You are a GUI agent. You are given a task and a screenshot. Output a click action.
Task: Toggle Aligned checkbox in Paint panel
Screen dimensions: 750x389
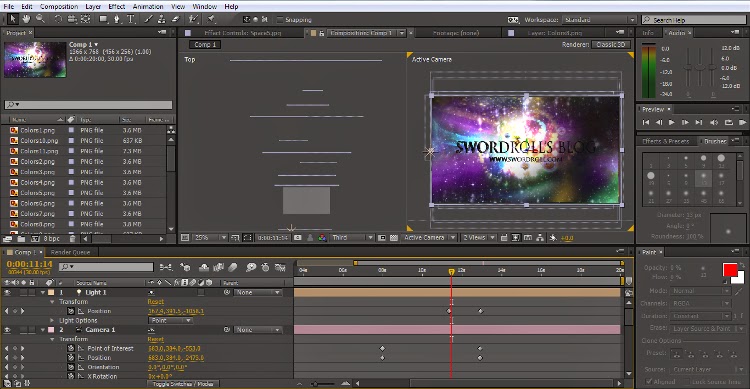click(x=649, y=381)
